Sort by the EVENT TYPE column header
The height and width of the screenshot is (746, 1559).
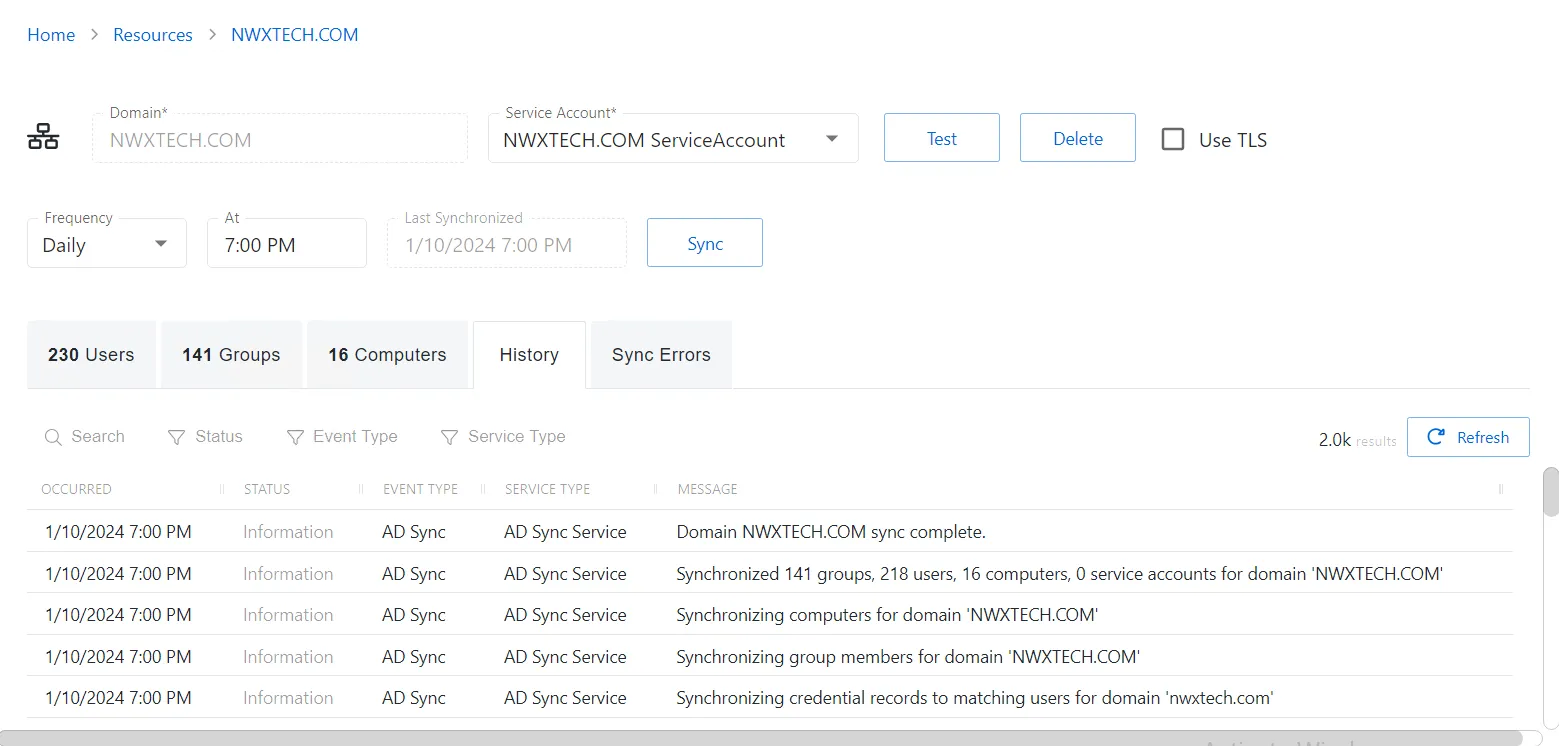420,489
